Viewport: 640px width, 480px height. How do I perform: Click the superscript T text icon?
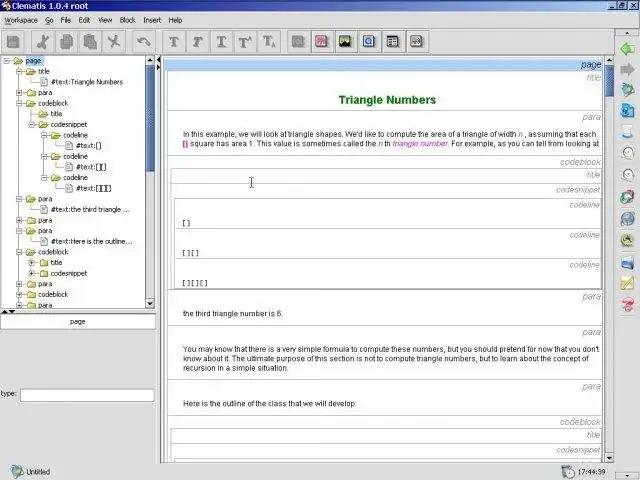(245, 42)
